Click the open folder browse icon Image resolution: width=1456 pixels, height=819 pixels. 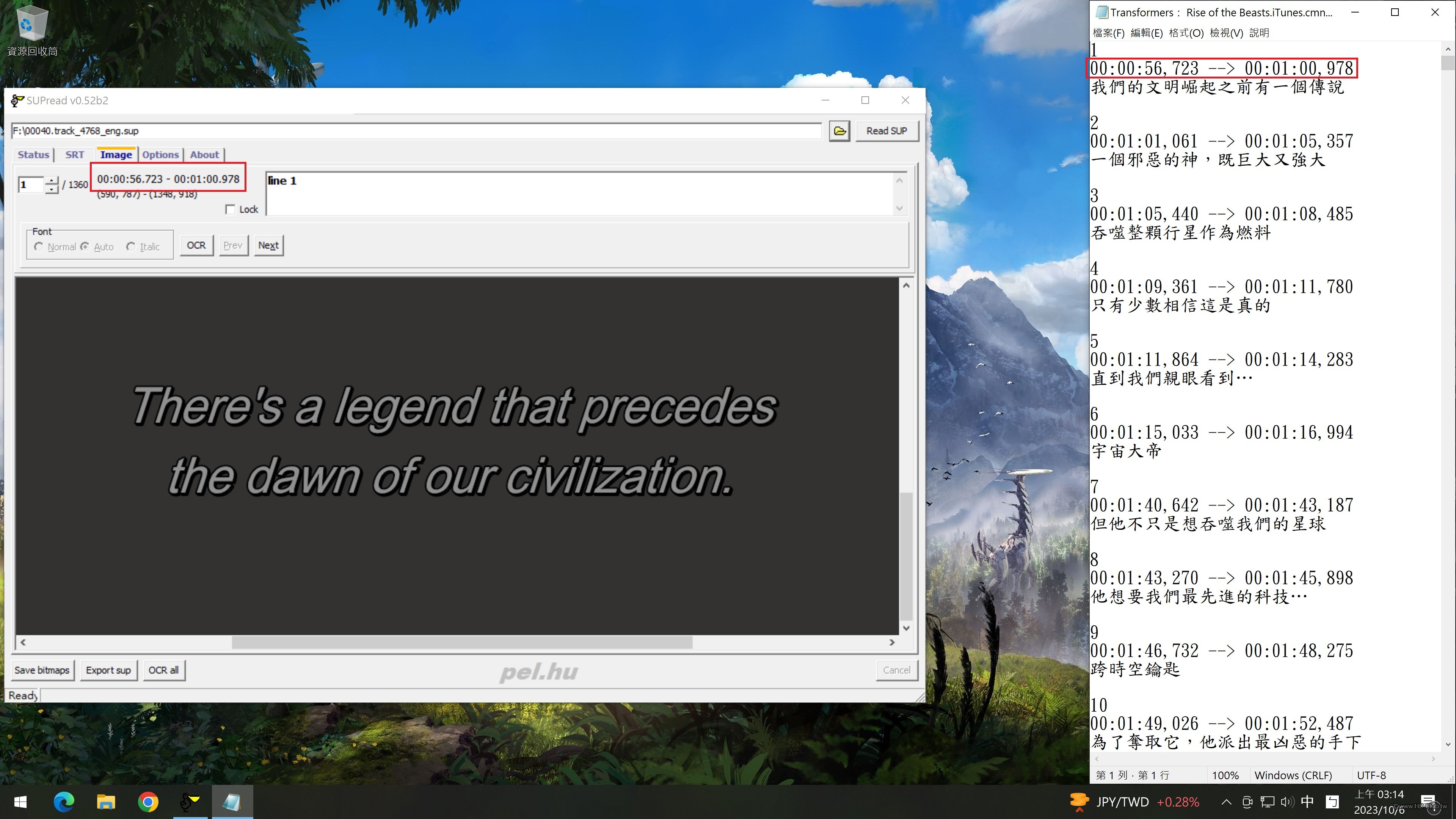click(x=839, y=131)
